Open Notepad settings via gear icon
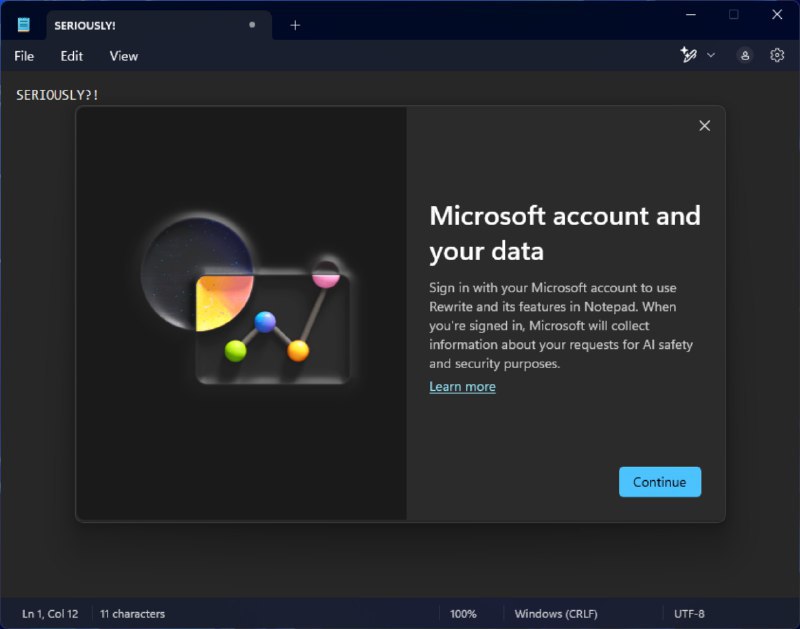This screenshot has height=629, width=800. (777, 55)
